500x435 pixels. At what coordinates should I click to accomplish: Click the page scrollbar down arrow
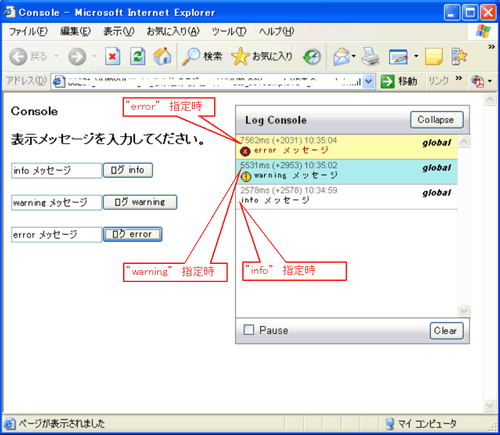490,405
